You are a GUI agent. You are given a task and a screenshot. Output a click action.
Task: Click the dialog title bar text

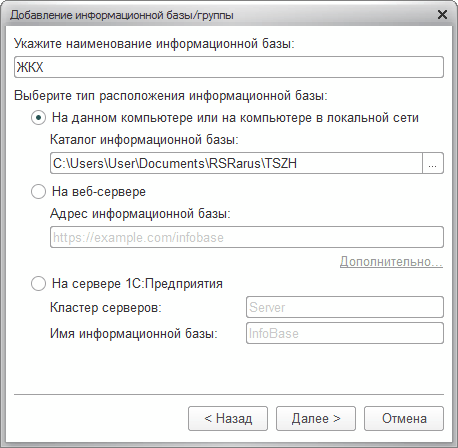(122, 15)
